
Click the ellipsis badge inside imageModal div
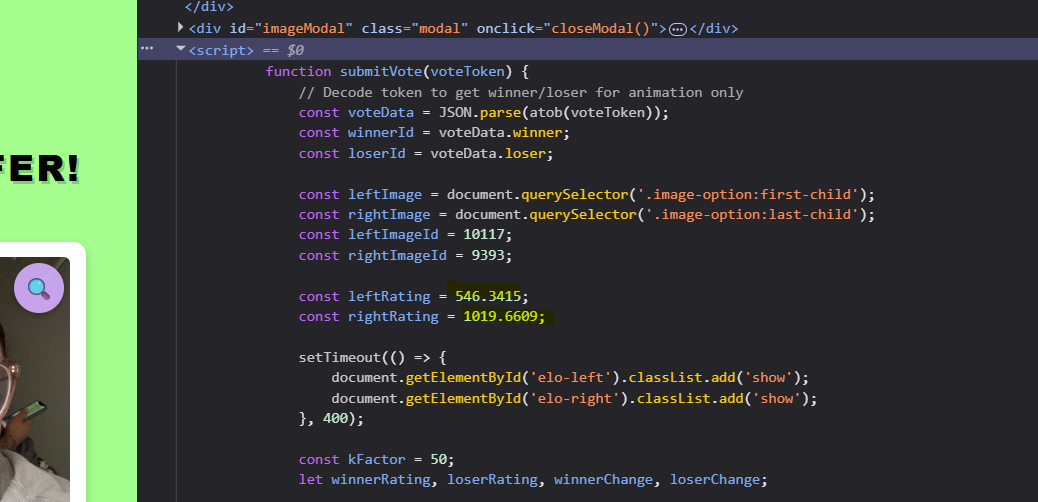(677, 29)
